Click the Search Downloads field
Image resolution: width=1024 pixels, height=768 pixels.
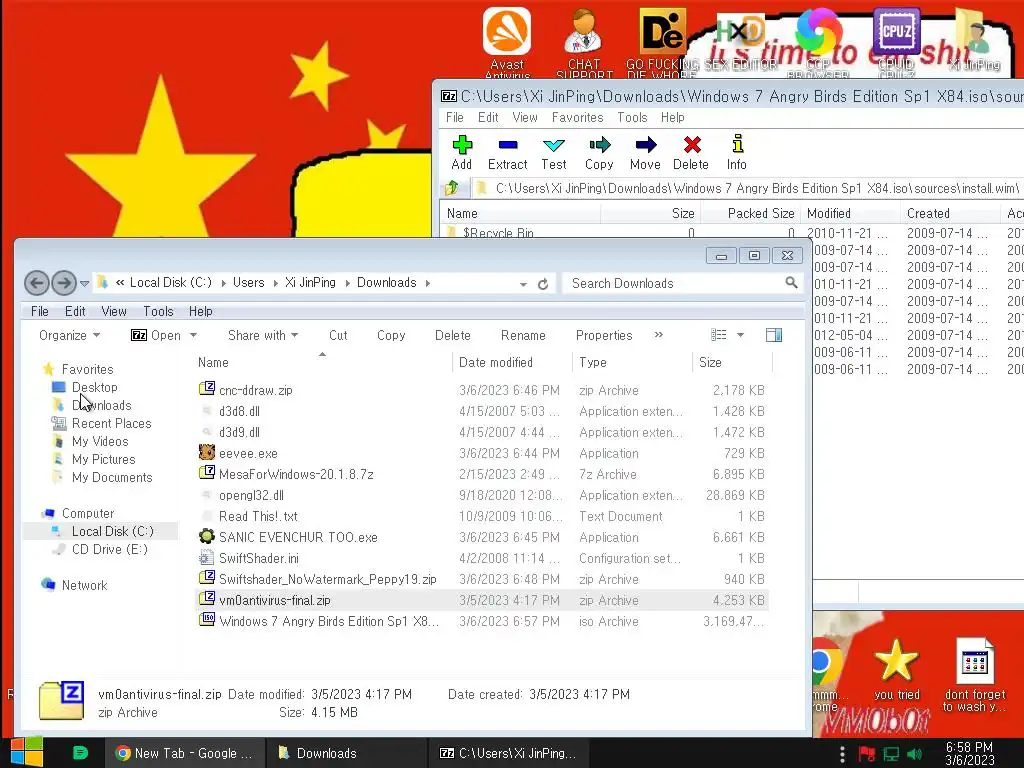(x=682, y=283)
